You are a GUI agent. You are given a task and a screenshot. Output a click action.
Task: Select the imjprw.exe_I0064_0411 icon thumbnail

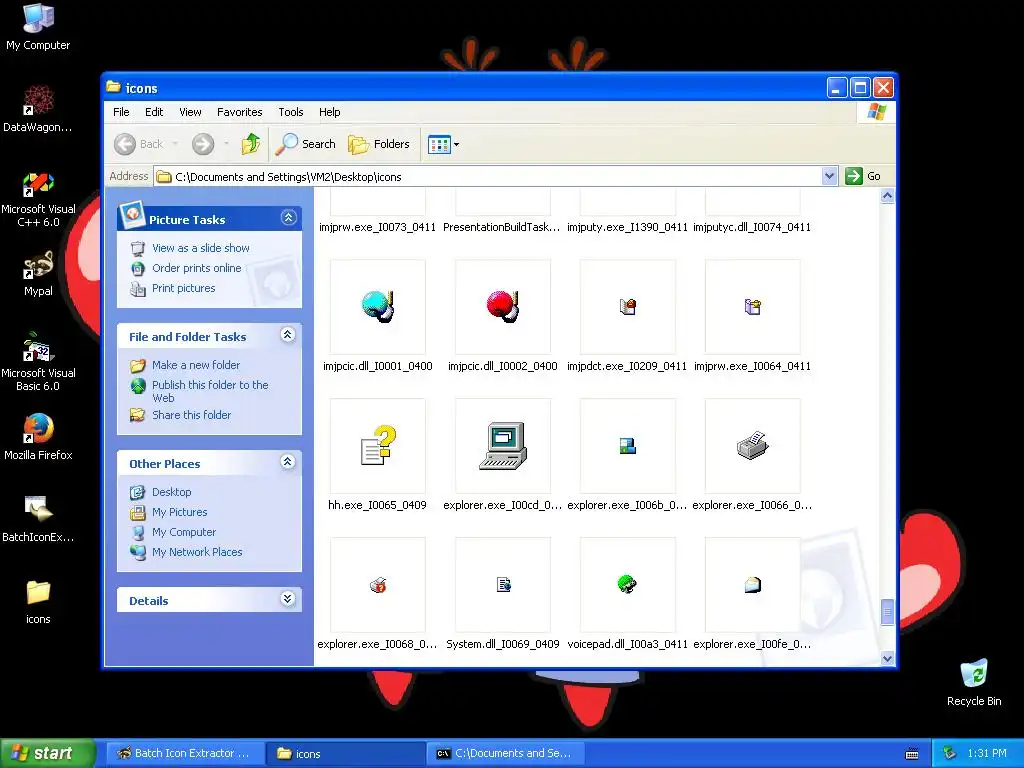pyautogui.click(x=752, y=306)
